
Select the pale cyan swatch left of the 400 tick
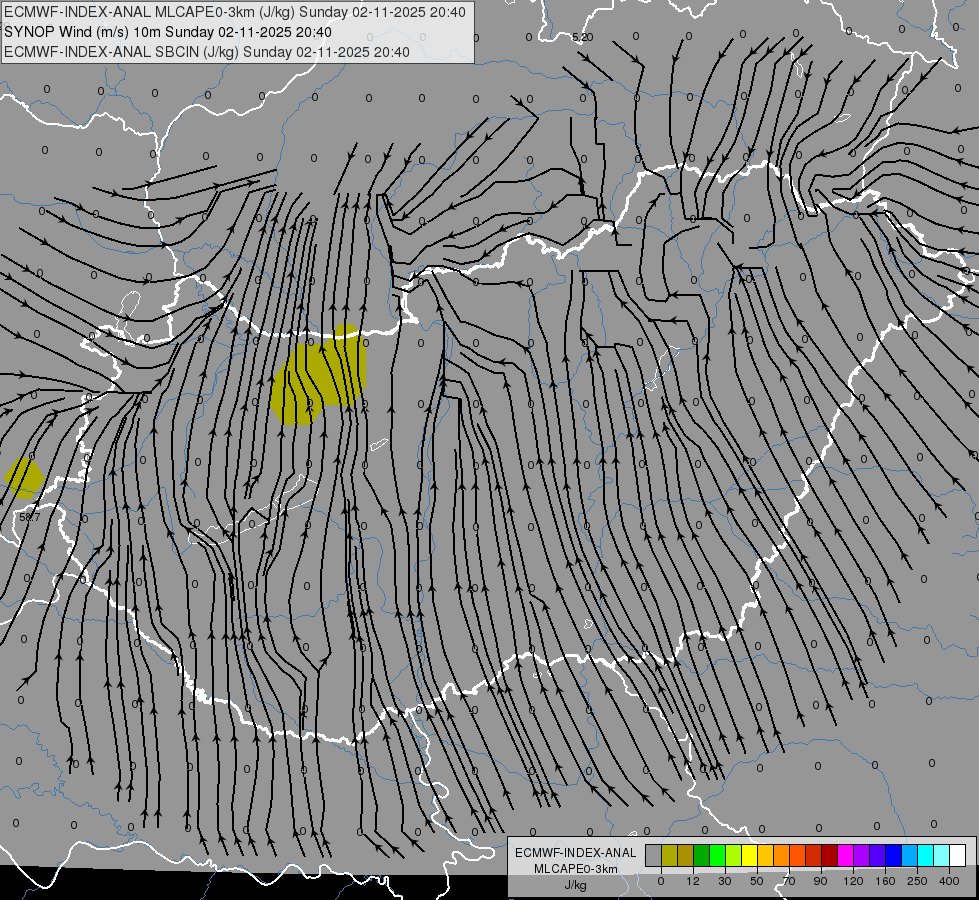[942, 855]
